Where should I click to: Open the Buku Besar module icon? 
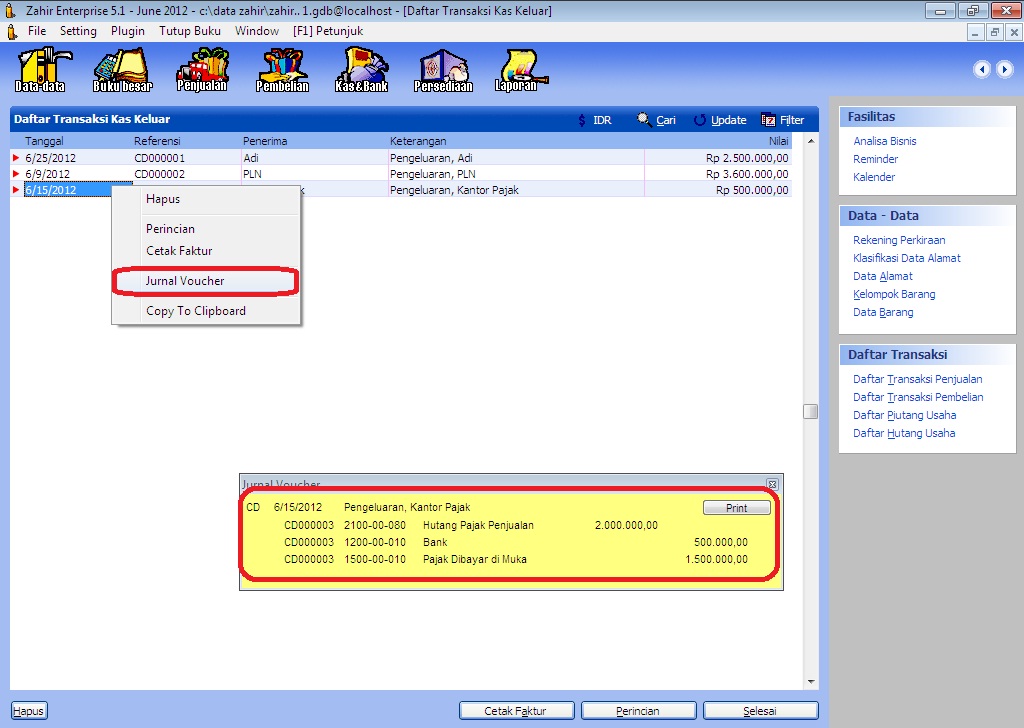[x=120, y=70]
